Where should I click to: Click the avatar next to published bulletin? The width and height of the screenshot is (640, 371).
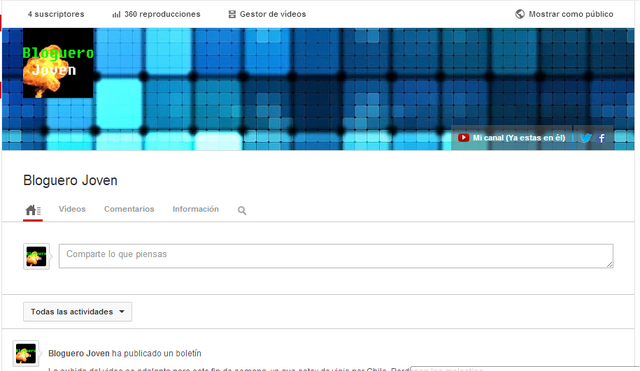26,353
